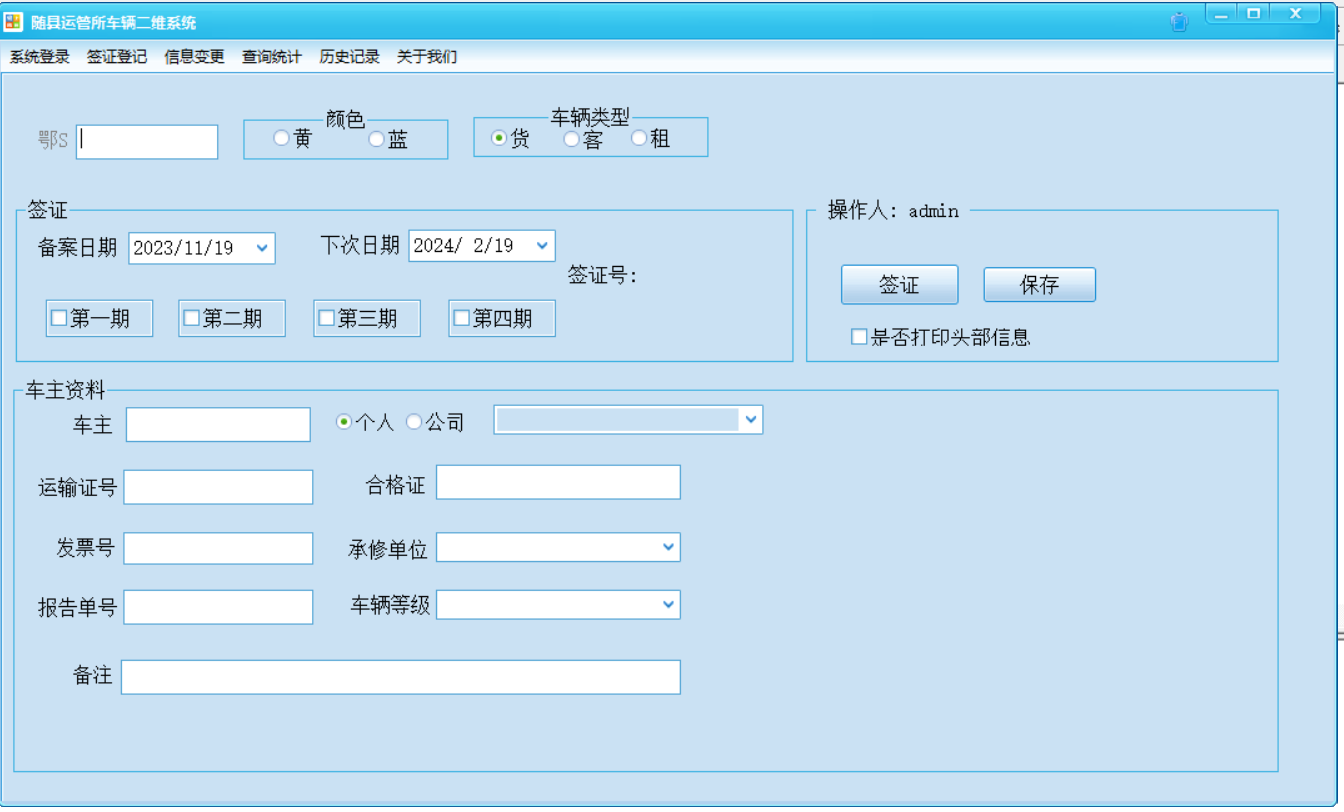Viewport: 1344px width, 812px height.
Task: Check the 第三期 checkbox
Action: 326,318
